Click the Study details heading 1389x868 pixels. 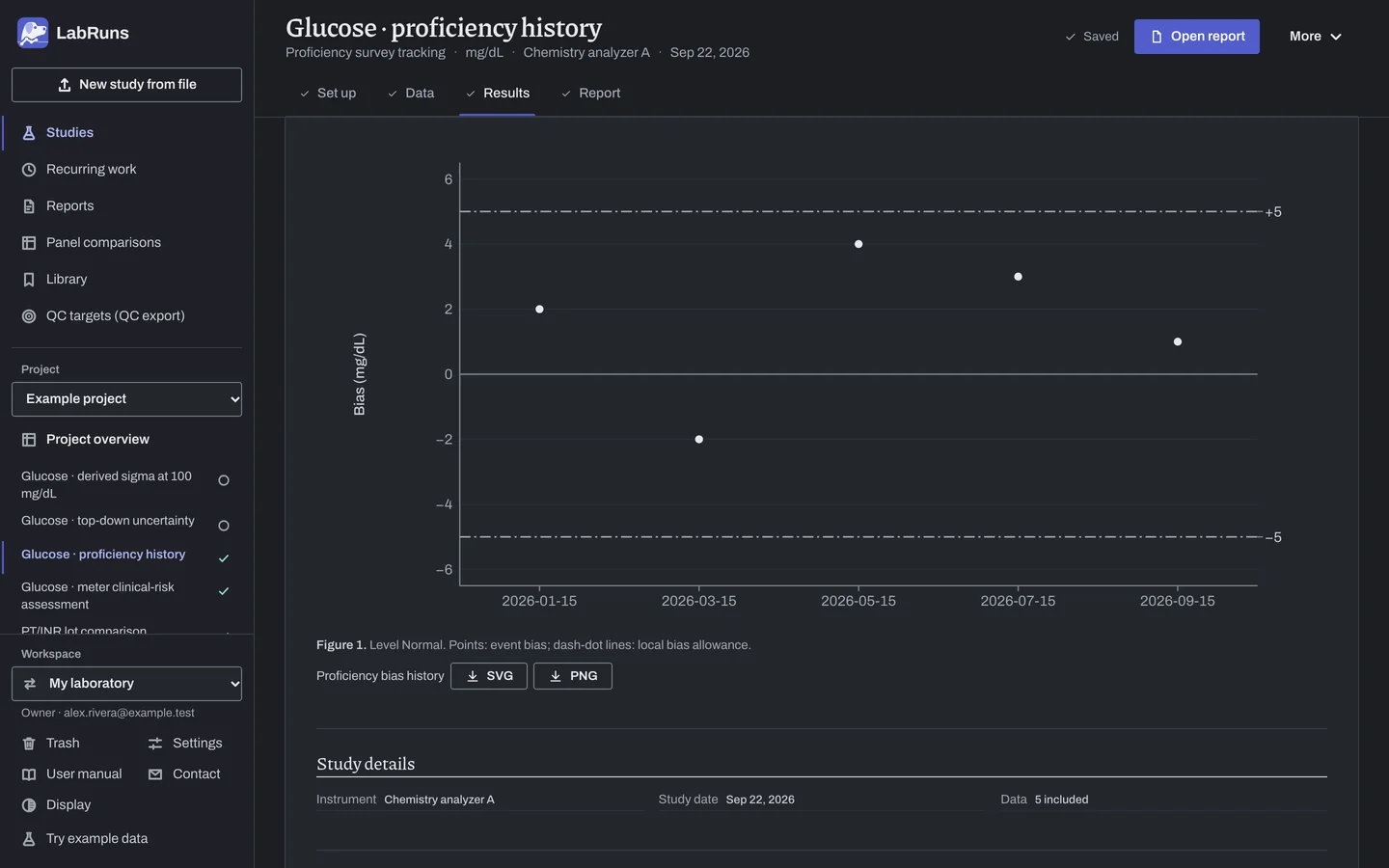(x=366, y=764)
